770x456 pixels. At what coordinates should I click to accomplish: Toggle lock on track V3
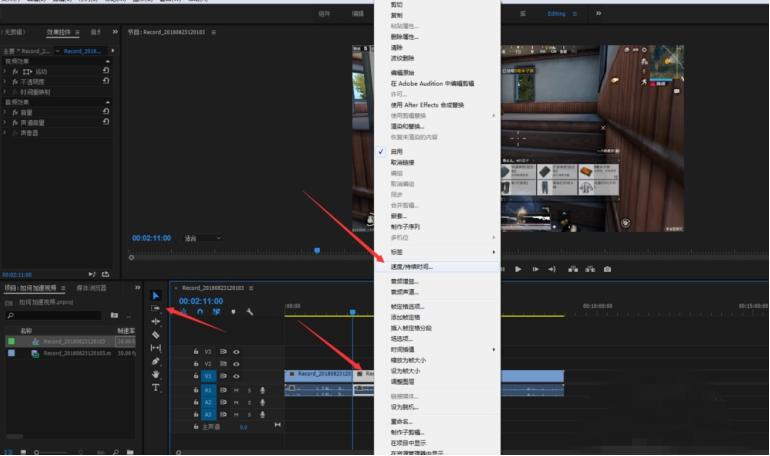196,352
